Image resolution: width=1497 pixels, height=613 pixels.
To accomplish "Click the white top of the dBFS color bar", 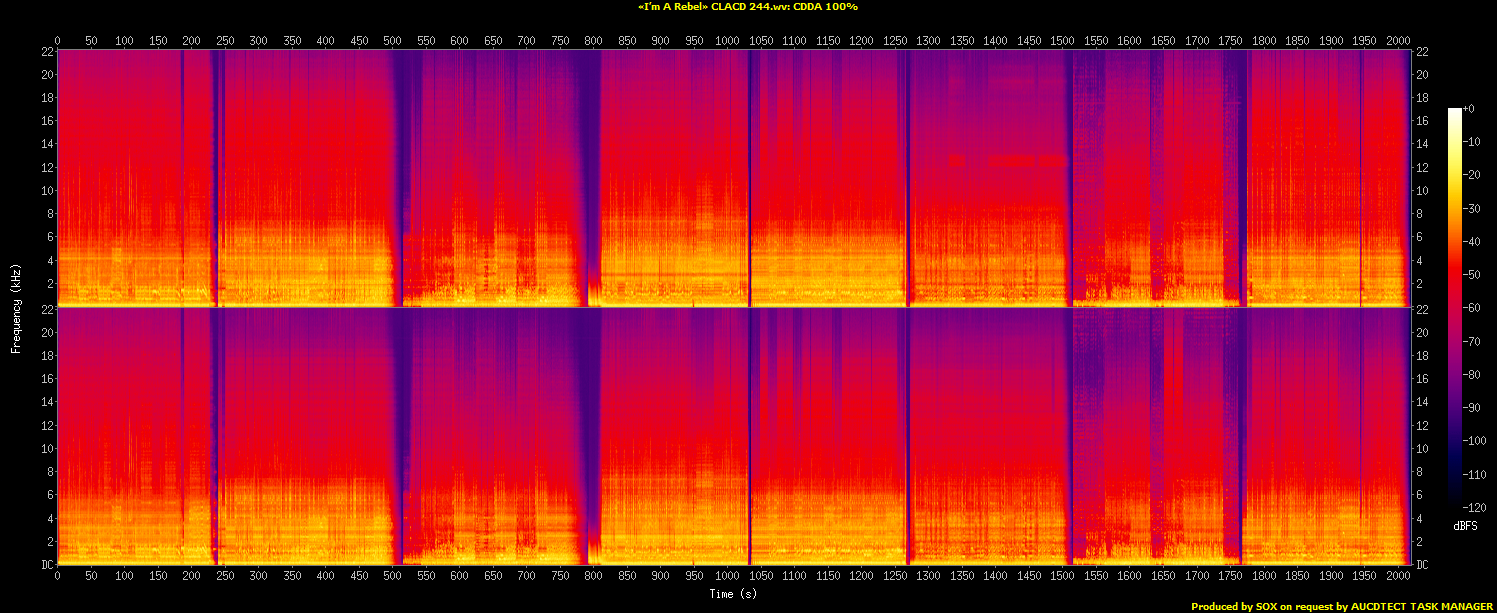I will pyautogui.click(x=1454, y=111).
